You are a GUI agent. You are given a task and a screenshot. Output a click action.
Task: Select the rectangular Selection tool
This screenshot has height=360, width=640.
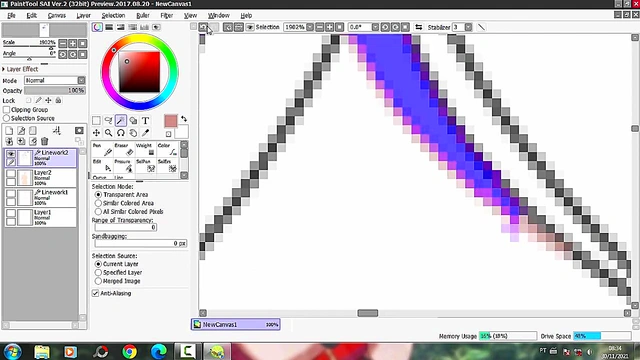(96, 120)
